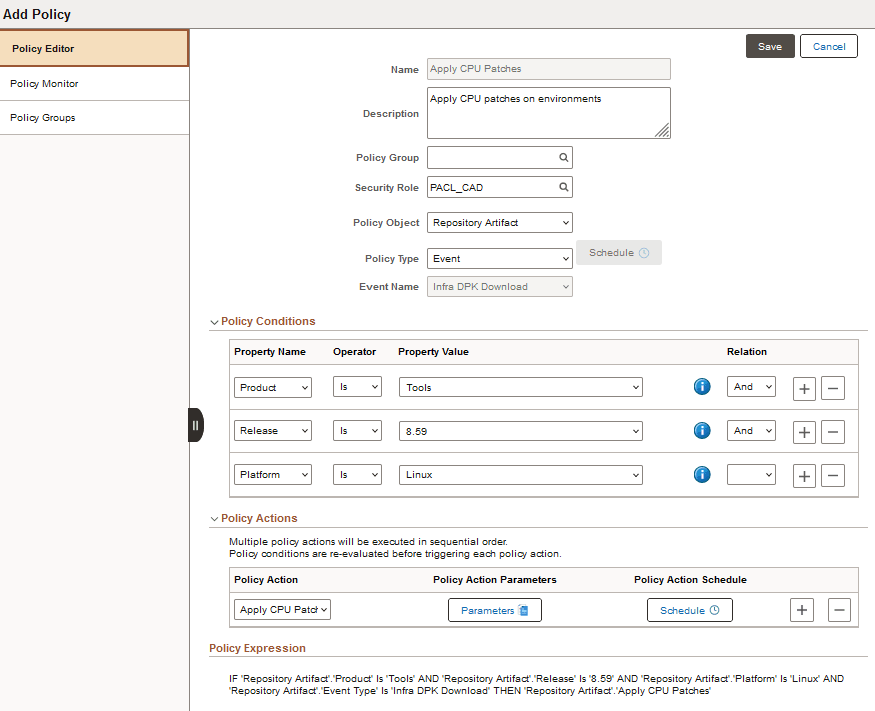This screenshot has height=711, width=875.
Task: Add another policy action row
Action: click(x=801, y=609)
